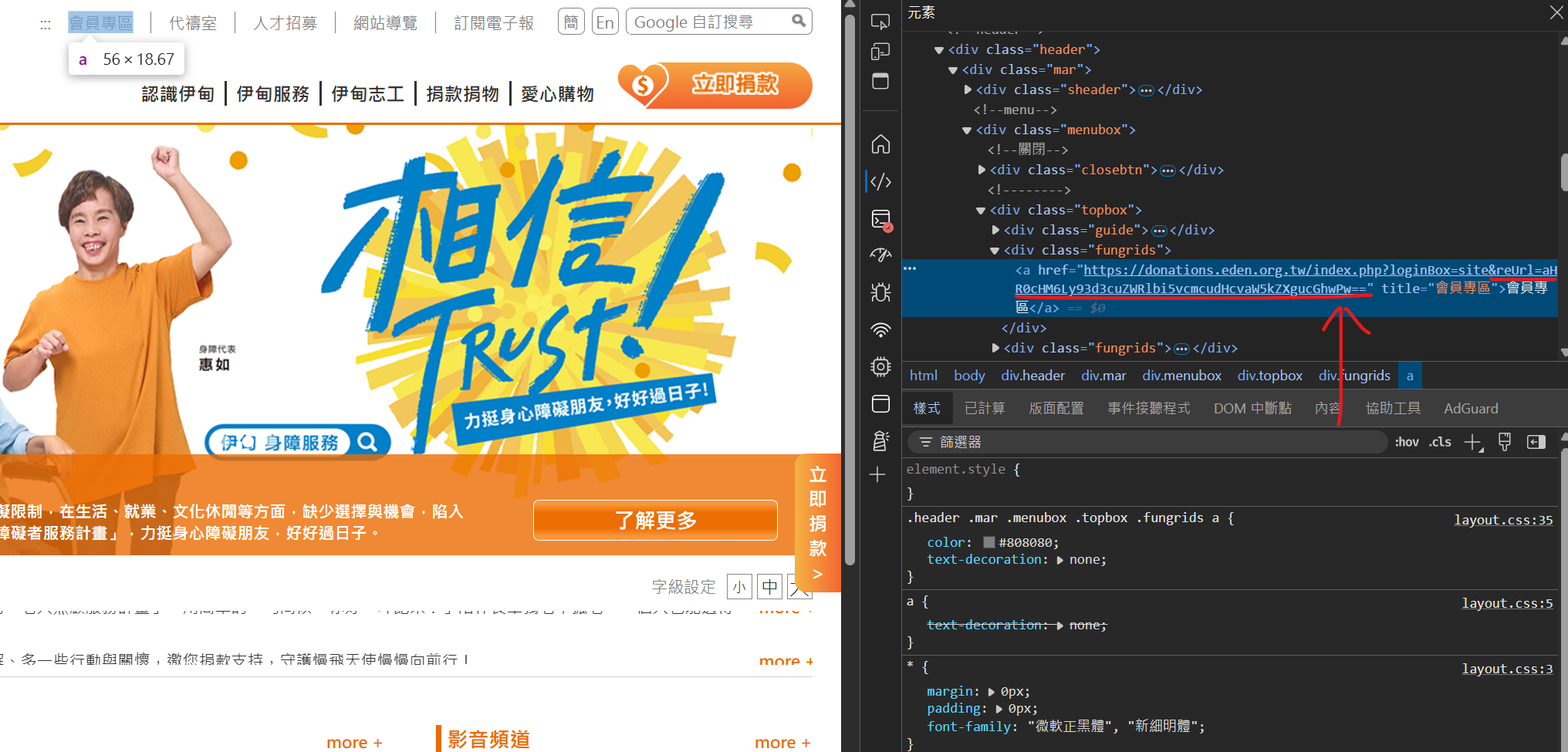Open the 捐款捐物 main menu item

pyautogui.click(x=463, y=94)
